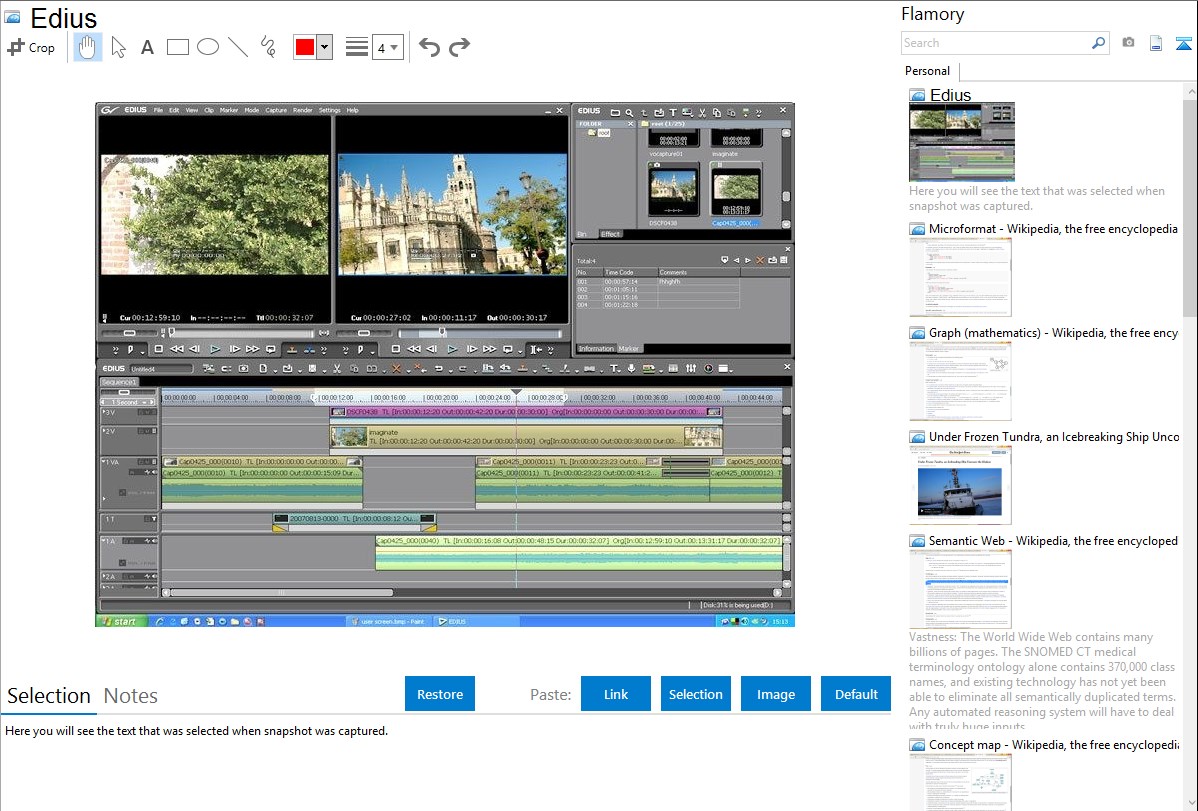Select the straight line tool
The height and width of the screenshot is (811, 1198).
coord(238,47)
